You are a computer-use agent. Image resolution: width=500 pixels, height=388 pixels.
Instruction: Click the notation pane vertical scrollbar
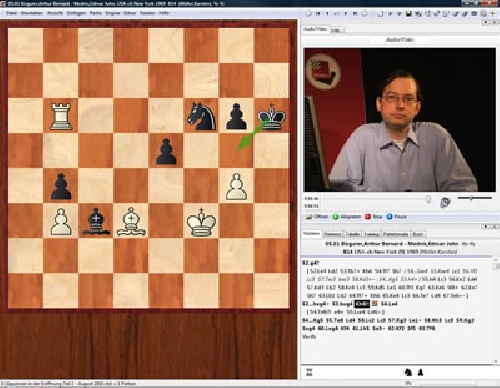496,310
